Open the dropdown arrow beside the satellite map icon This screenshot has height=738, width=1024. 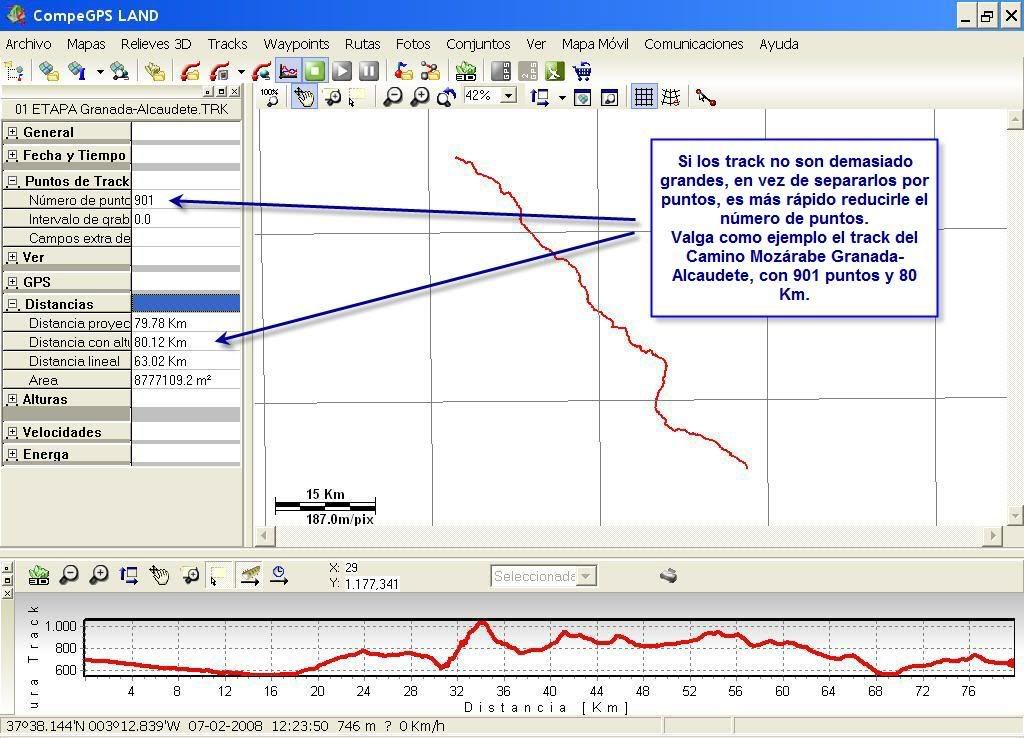[x=100, y=71]
